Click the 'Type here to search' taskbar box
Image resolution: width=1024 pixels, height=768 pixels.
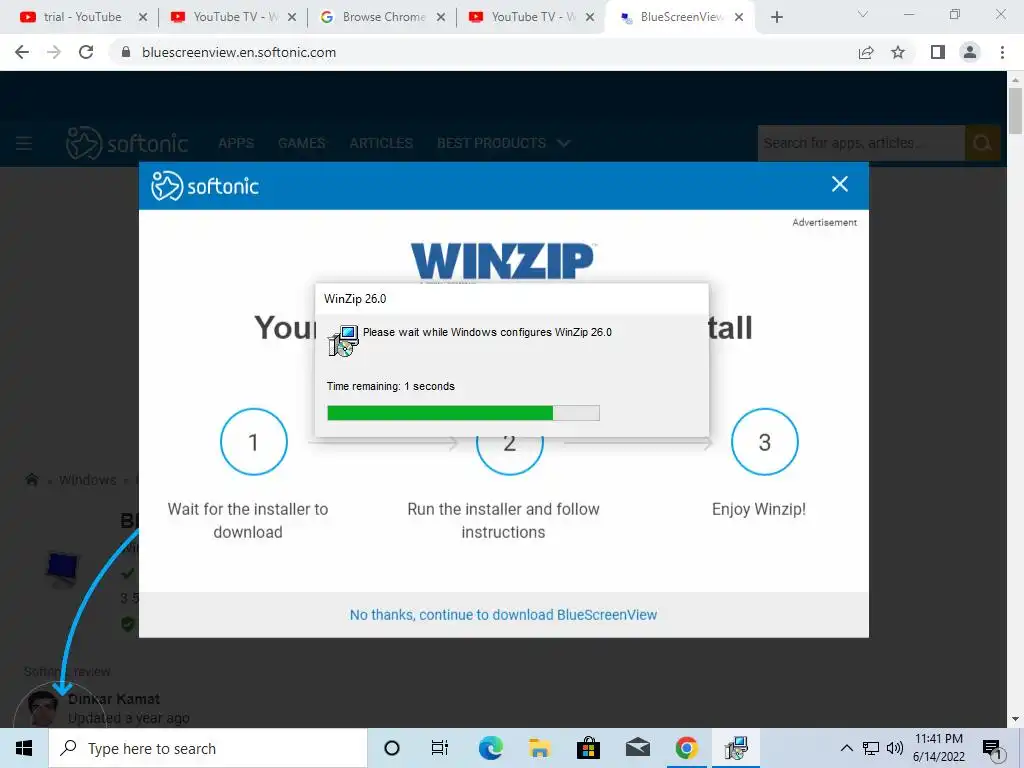click(208, 748)
